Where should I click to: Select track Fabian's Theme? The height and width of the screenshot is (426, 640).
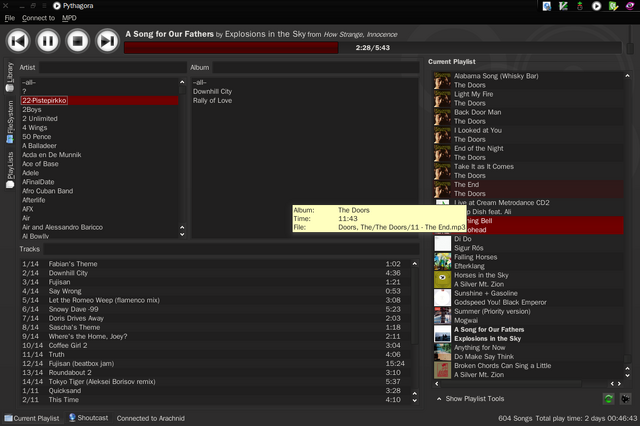click(x=216, y=264)
